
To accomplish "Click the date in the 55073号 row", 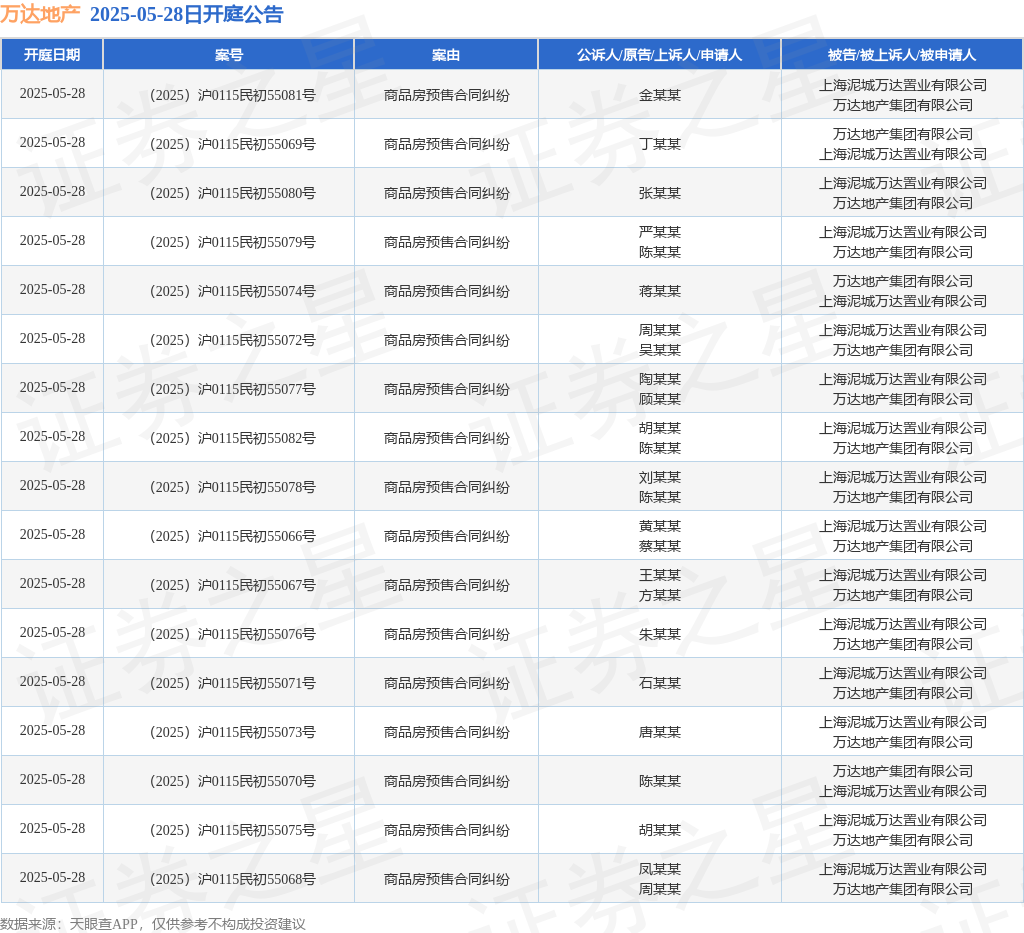I will 52,730.
